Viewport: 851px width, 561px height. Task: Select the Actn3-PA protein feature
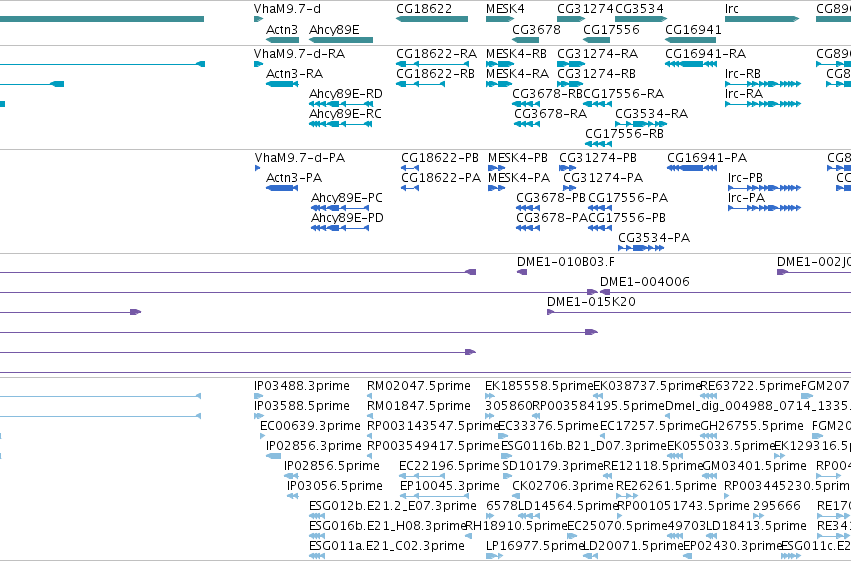pos(282,188)
